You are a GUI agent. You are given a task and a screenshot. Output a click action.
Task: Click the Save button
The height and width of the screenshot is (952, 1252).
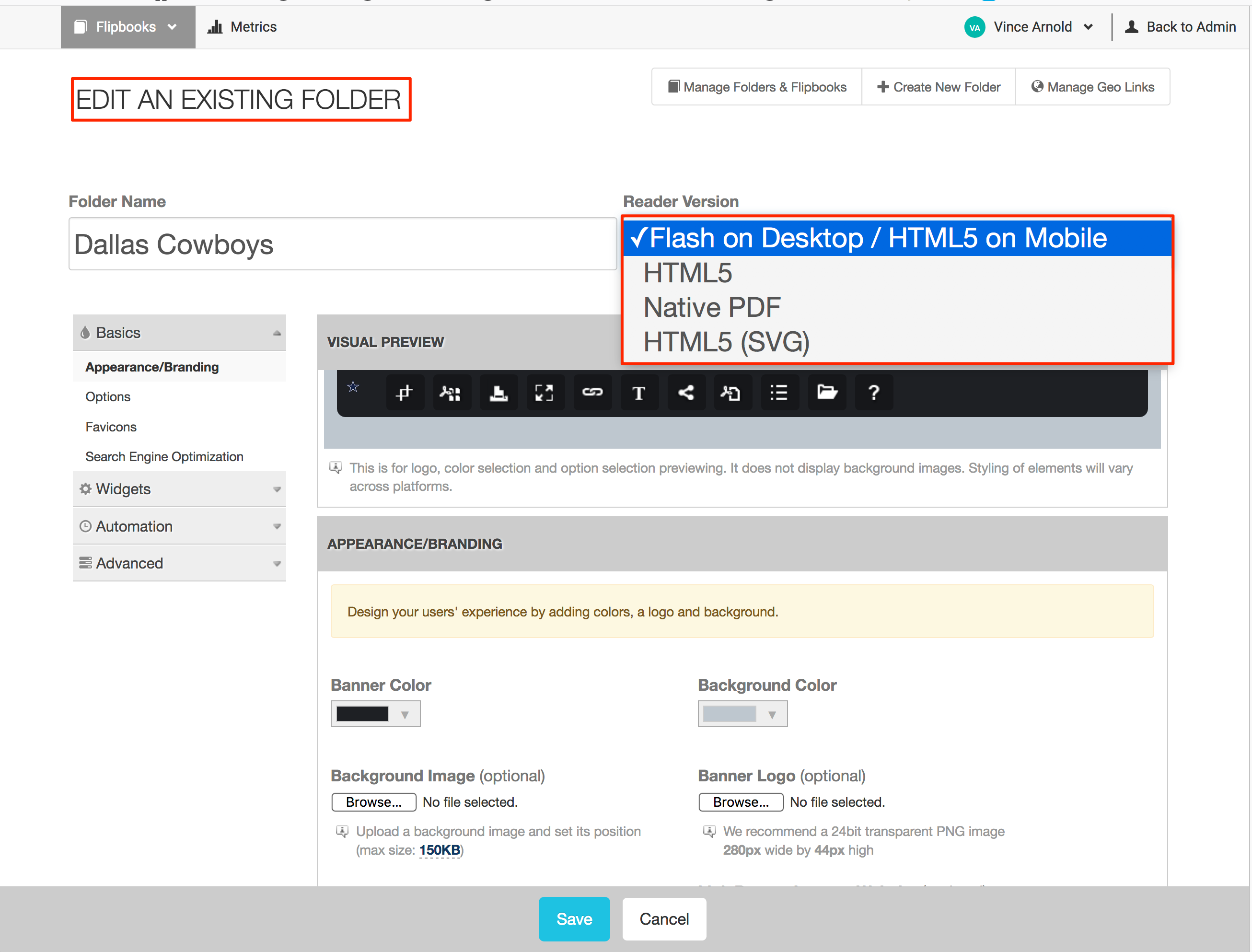tap(574, 918)
